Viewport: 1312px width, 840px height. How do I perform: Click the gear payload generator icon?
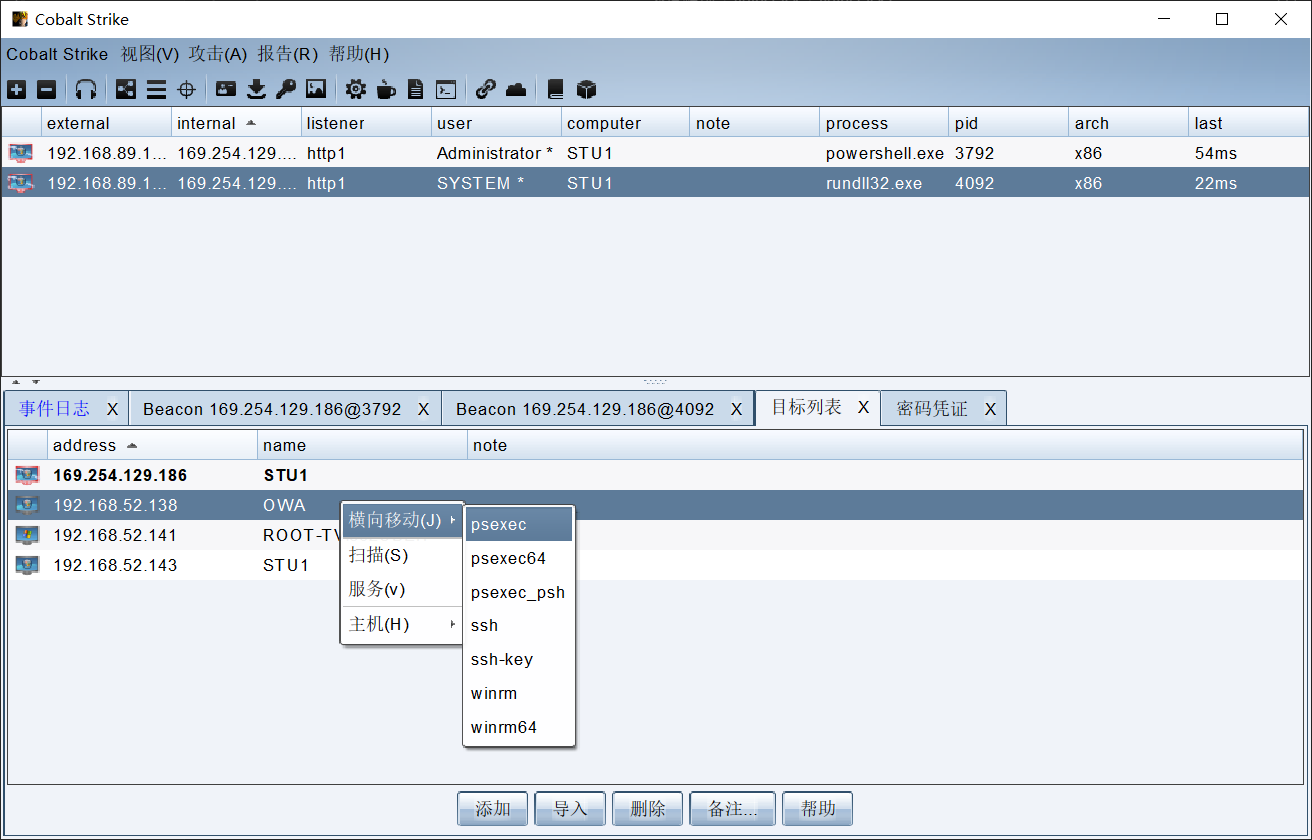pos(356,90)
